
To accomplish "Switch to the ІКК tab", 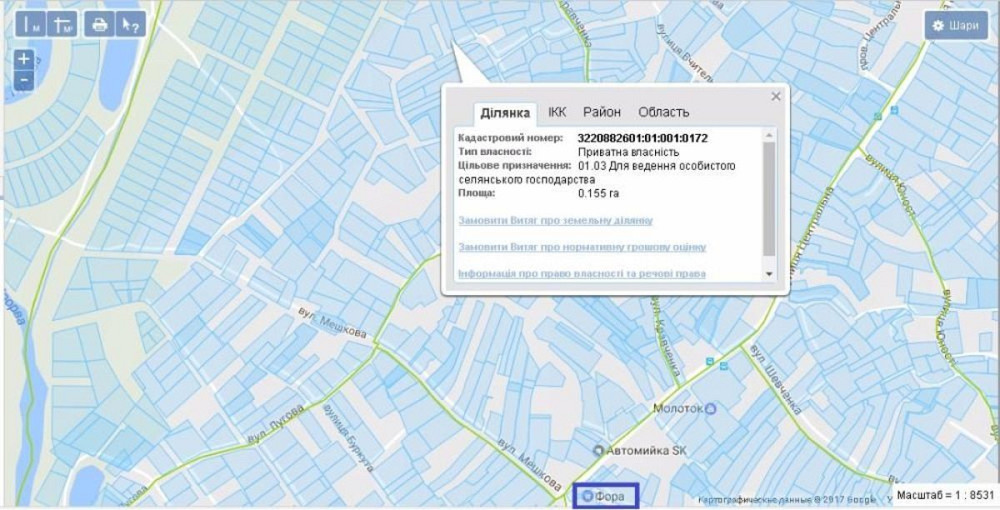I will (557, 112).
